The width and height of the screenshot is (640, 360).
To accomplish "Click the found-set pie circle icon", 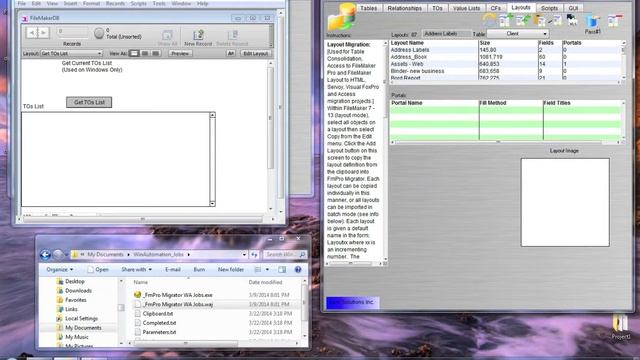I will (99, 33).
